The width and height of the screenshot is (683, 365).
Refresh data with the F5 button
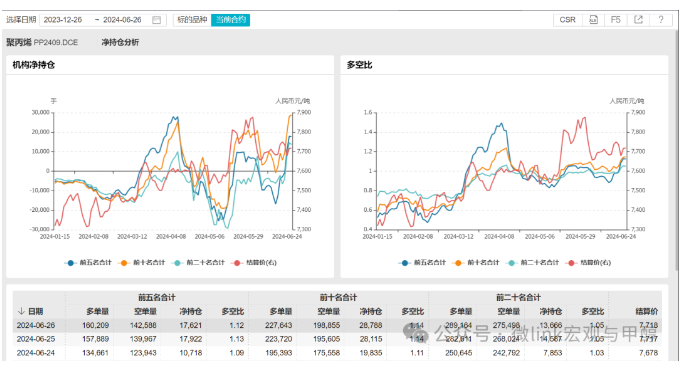coord(615,20)
